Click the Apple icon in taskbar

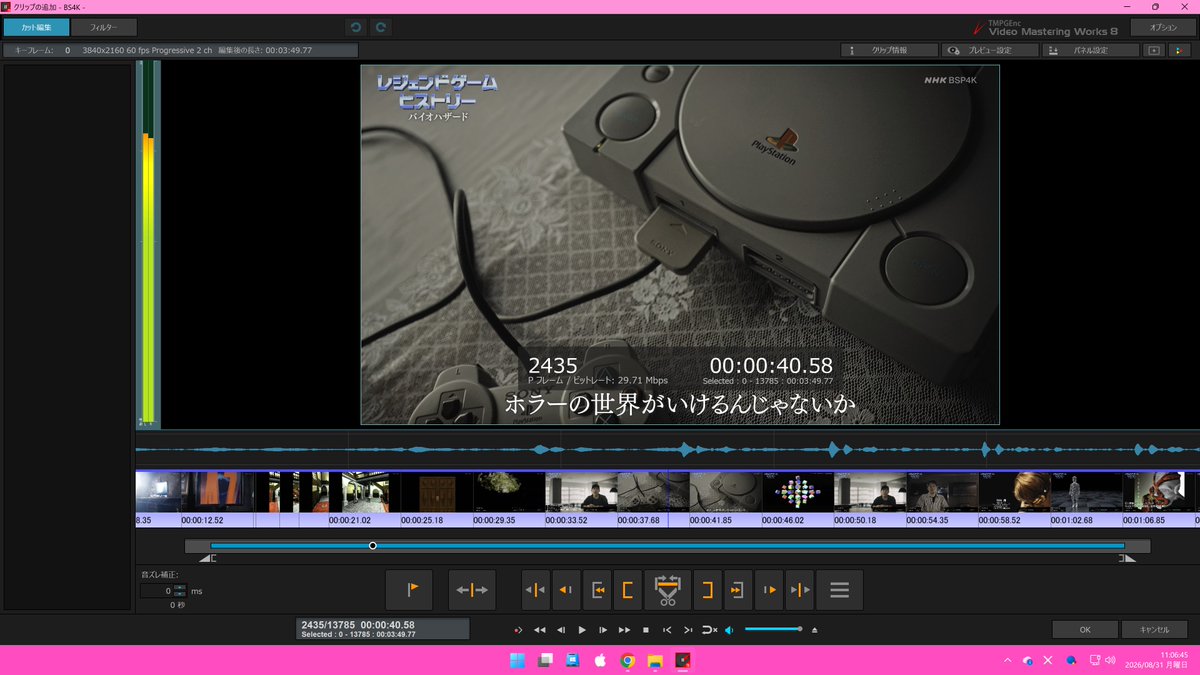pos(600,660)
